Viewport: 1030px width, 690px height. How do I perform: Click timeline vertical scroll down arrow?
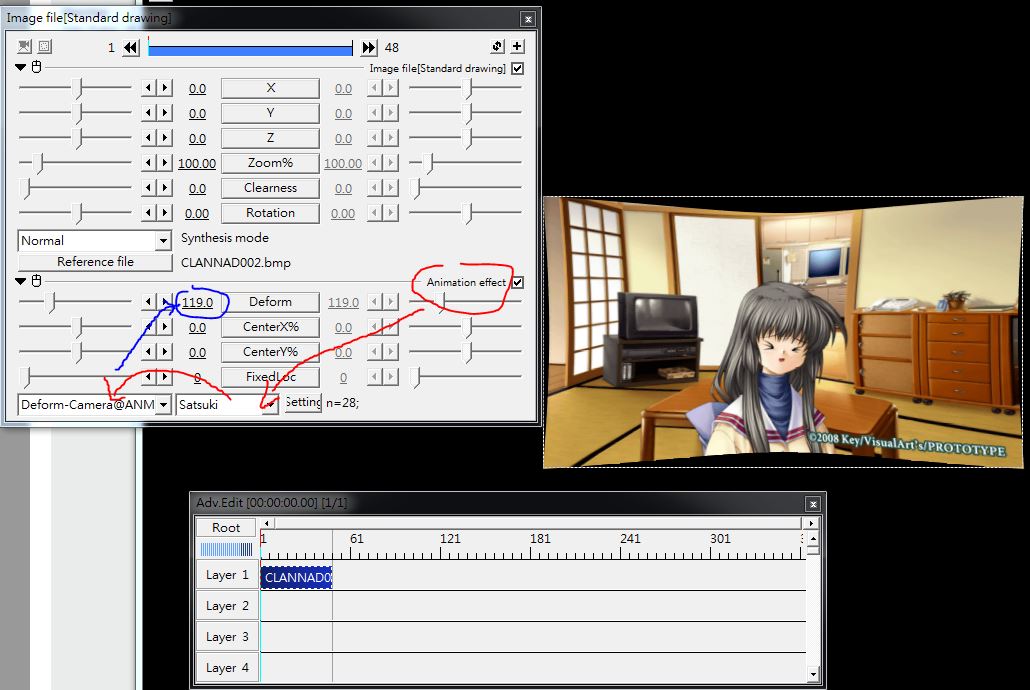coord(813,674)
